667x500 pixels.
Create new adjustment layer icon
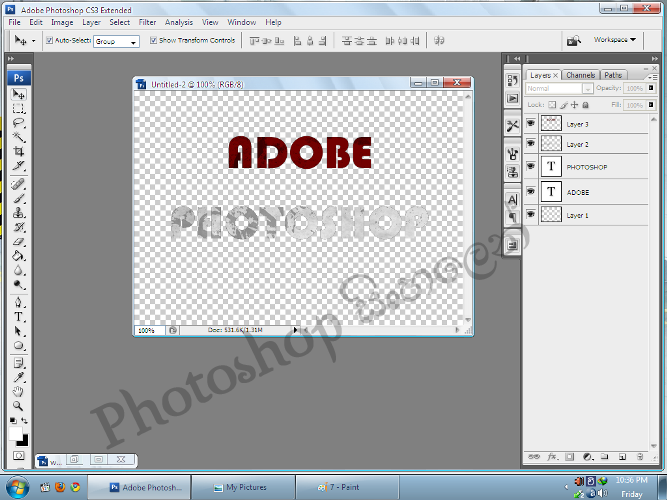click(x=588, y=457)
